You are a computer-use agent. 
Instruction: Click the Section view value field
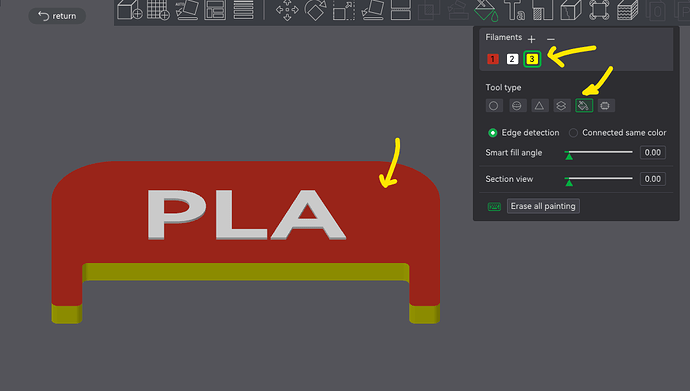(653, 179)
